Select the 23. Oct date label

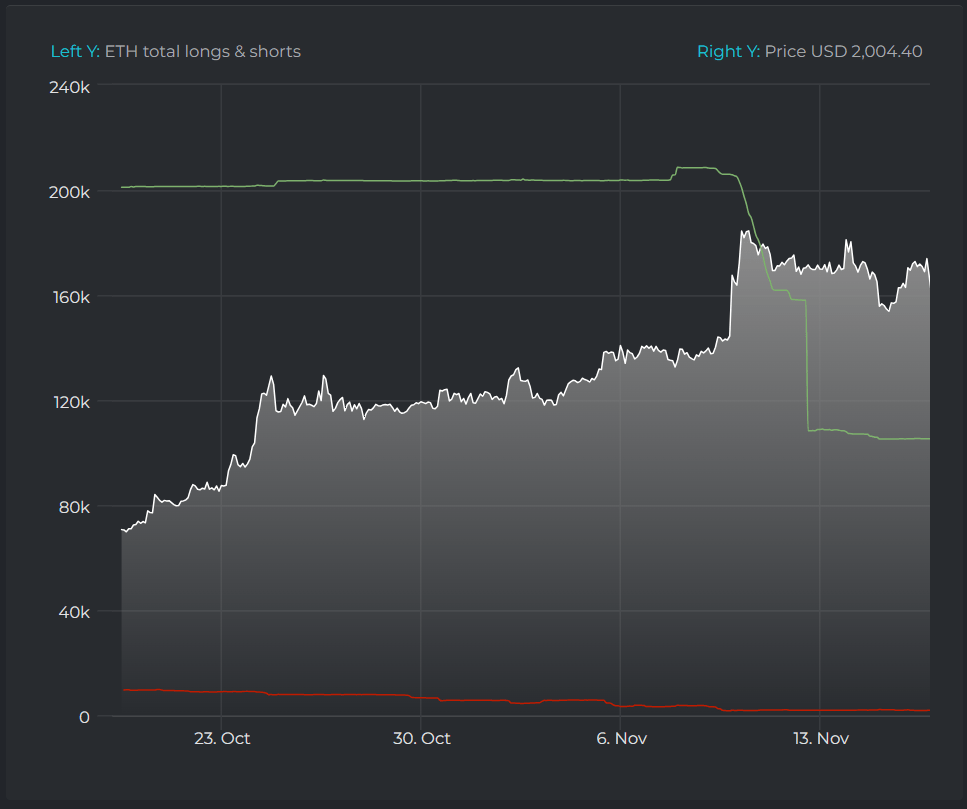click(222, 738)
